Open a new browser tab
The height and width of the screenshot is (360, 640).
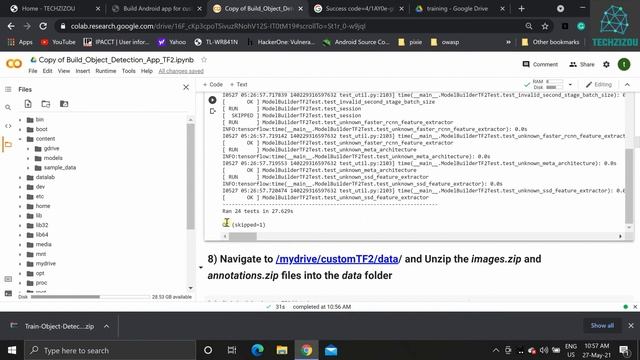pyautogui.click(x=521, y=9)
